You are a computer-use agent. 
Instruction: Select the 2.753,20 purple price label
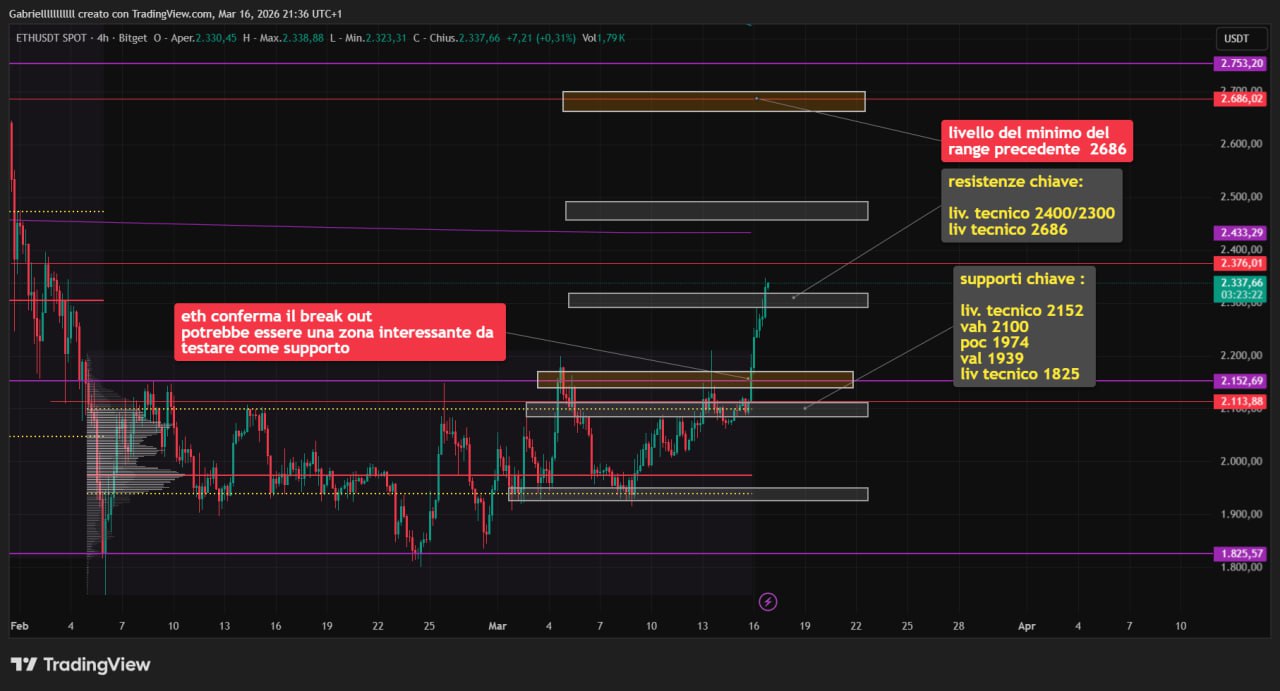click(x=1240, y=63)
